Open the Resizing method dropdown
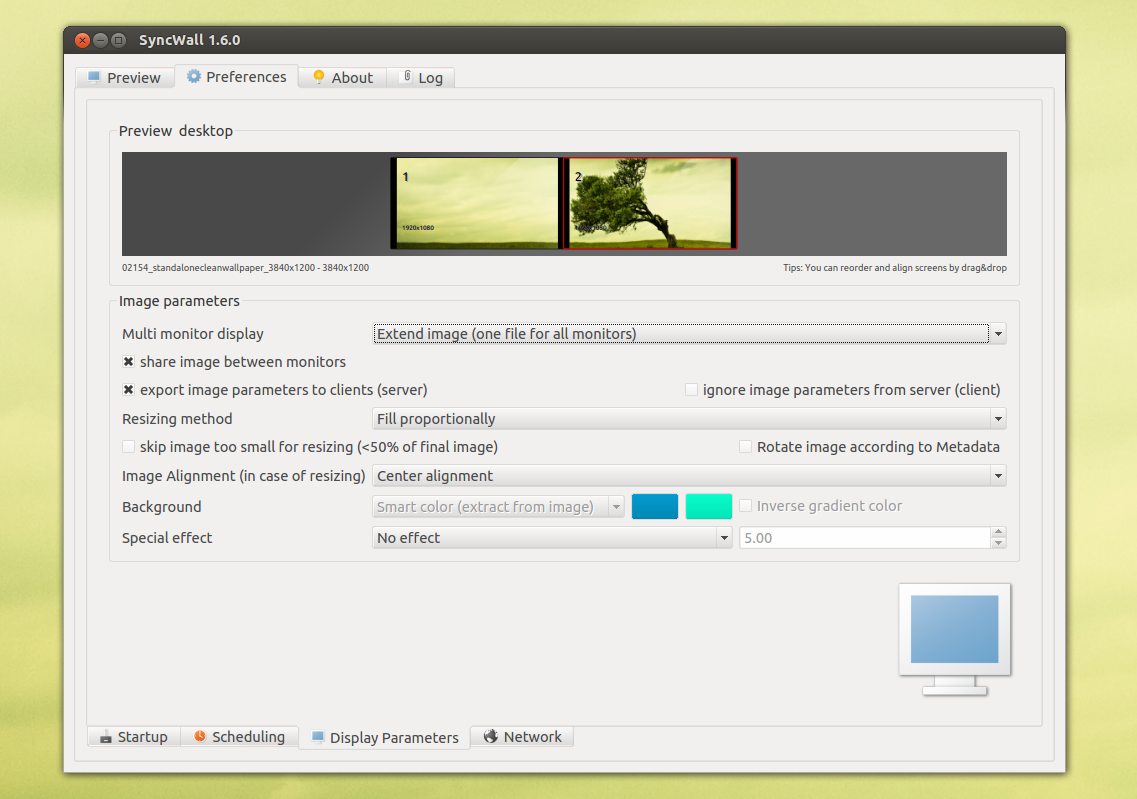Screen dimensions: 1137x799 (689, 419)
